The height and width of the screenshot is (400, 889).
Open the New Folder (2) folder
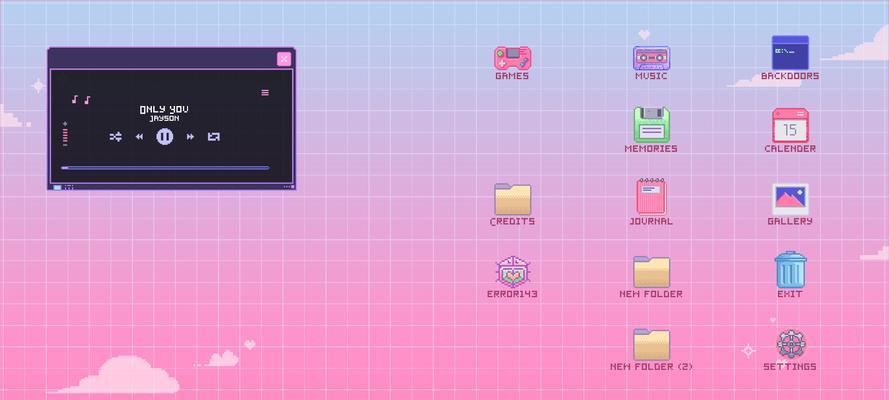pos(651,344)
